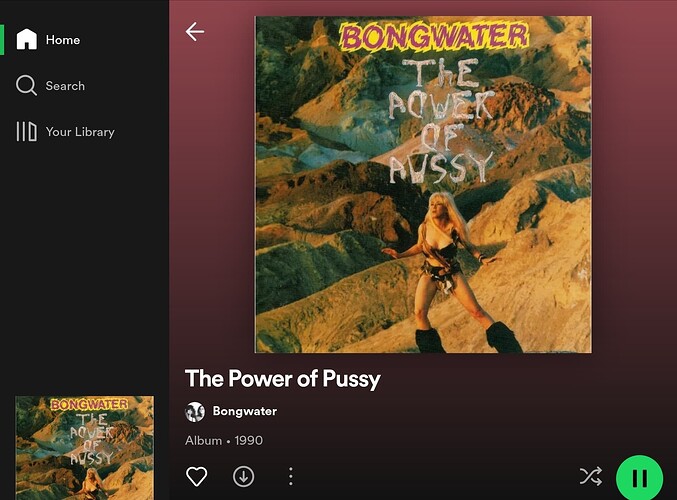Like the album with the heart icon
Screen dimensions: 677x500
196,476
